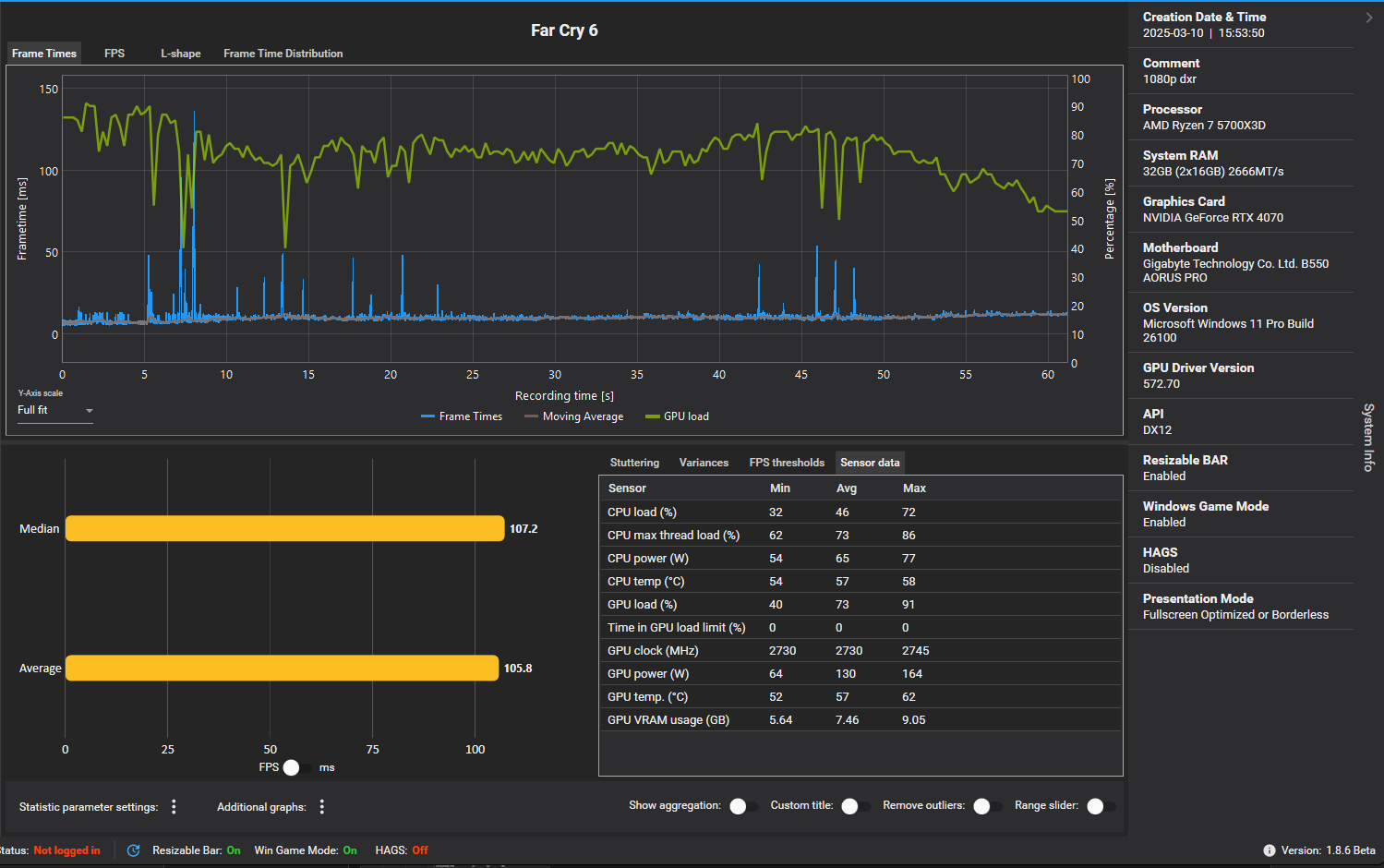Enable the Custom title switch
Screen dimensions: 1384x868
point(856,806)
